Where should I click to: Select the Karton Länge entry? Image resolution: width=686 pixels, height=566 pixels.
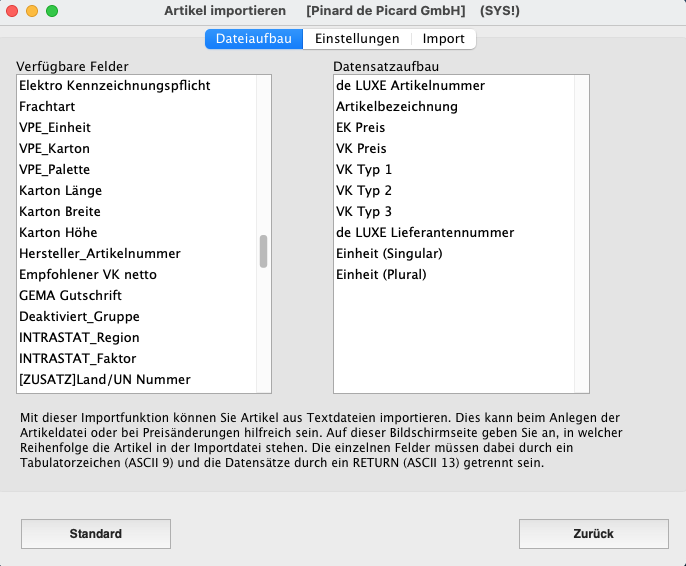click(x=60, y=191)
